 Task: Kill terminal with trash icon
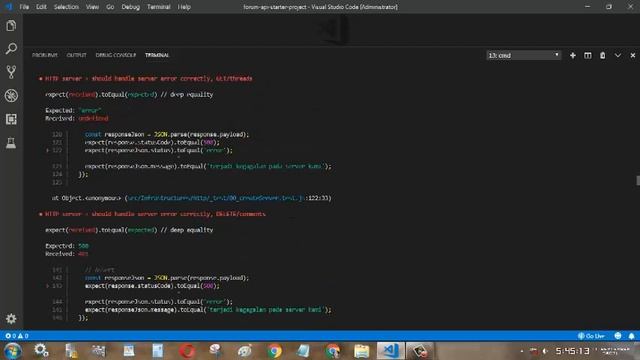point(602,55)
